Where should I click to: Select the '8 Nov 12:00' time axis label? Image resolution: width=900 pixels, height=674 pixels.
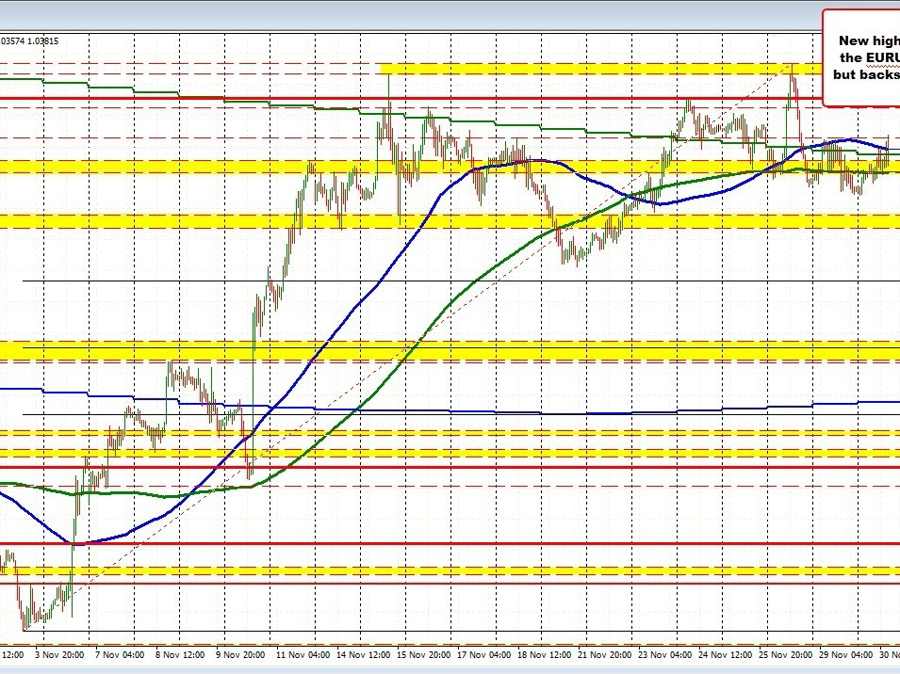point(179,654)
